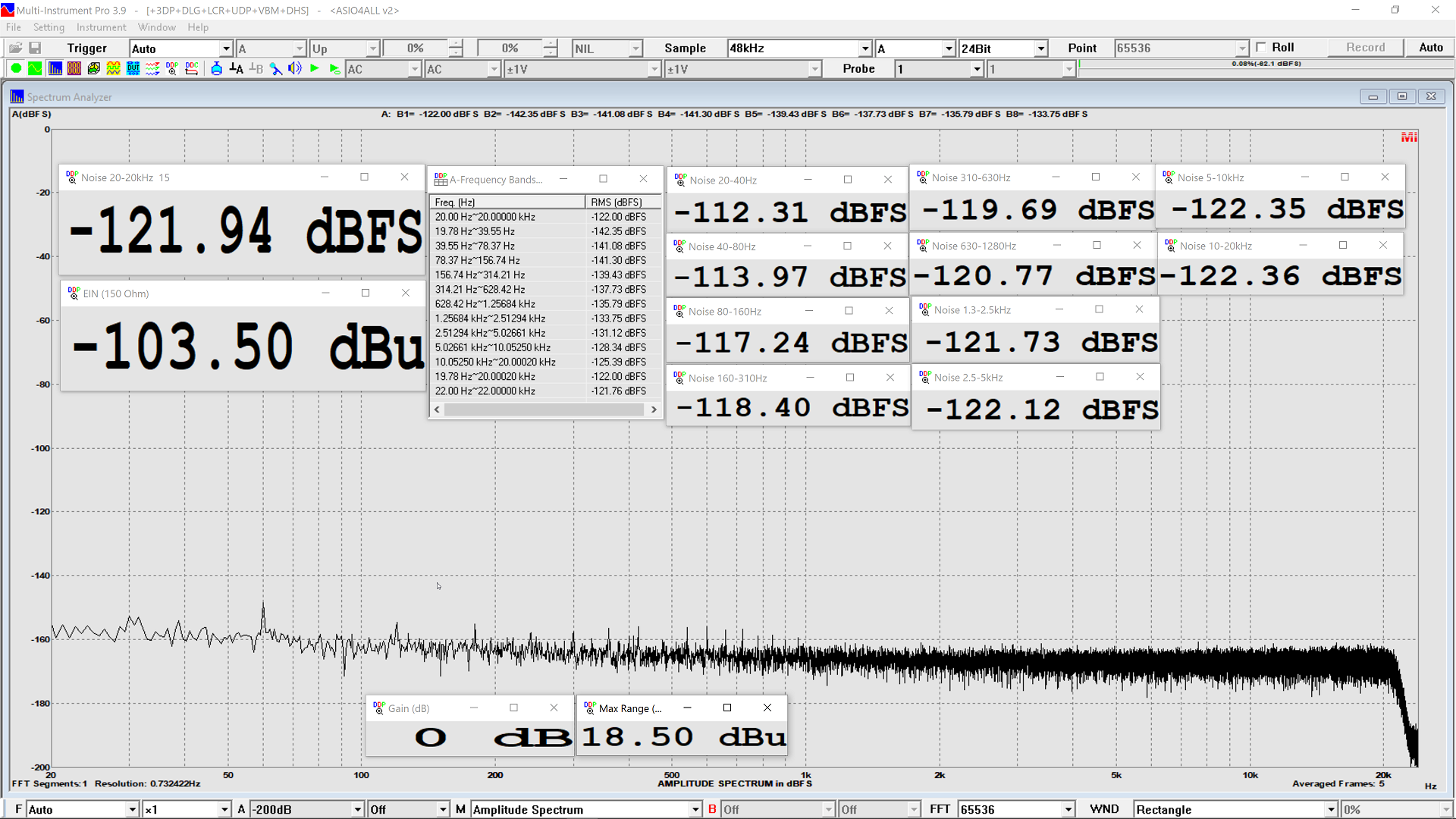Click the Multi-Instrument Pro application icon
The image size is (1456, 819).
8,10
